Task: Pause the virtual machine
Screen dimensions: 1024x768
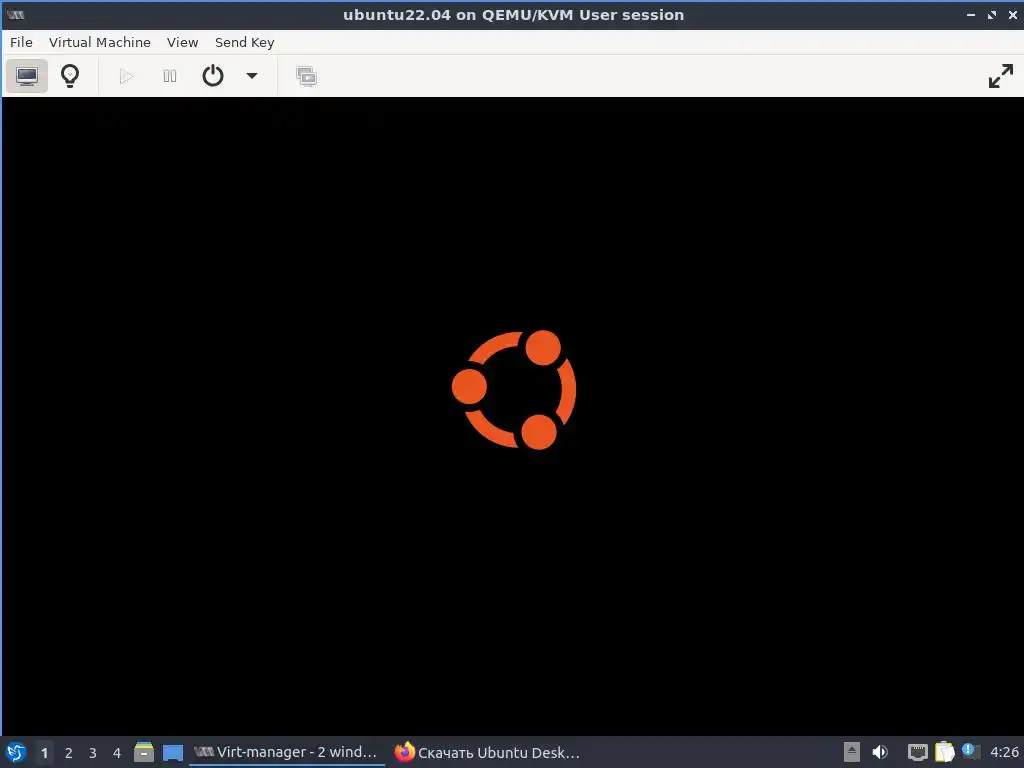Action: [170, 76]
